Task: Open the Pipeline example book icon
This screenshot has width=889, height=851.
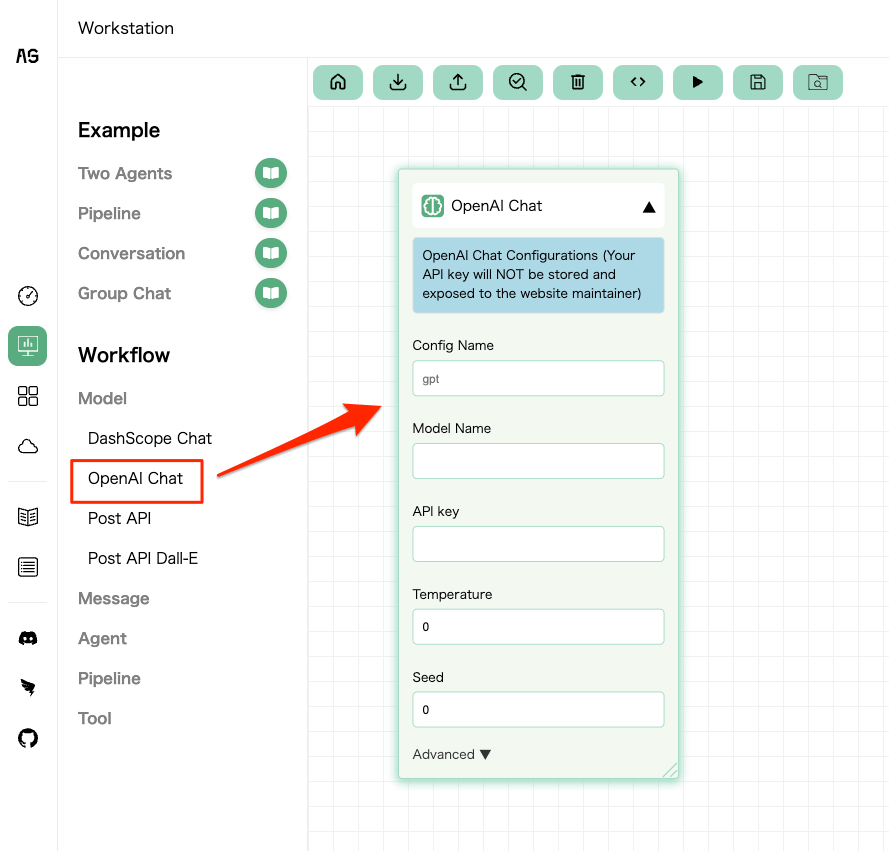Action: coord(271,213)
